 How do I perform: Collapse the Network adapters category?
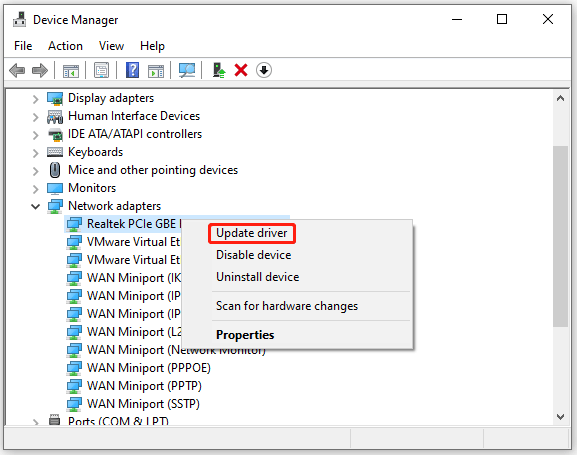[x=35, y=207]
